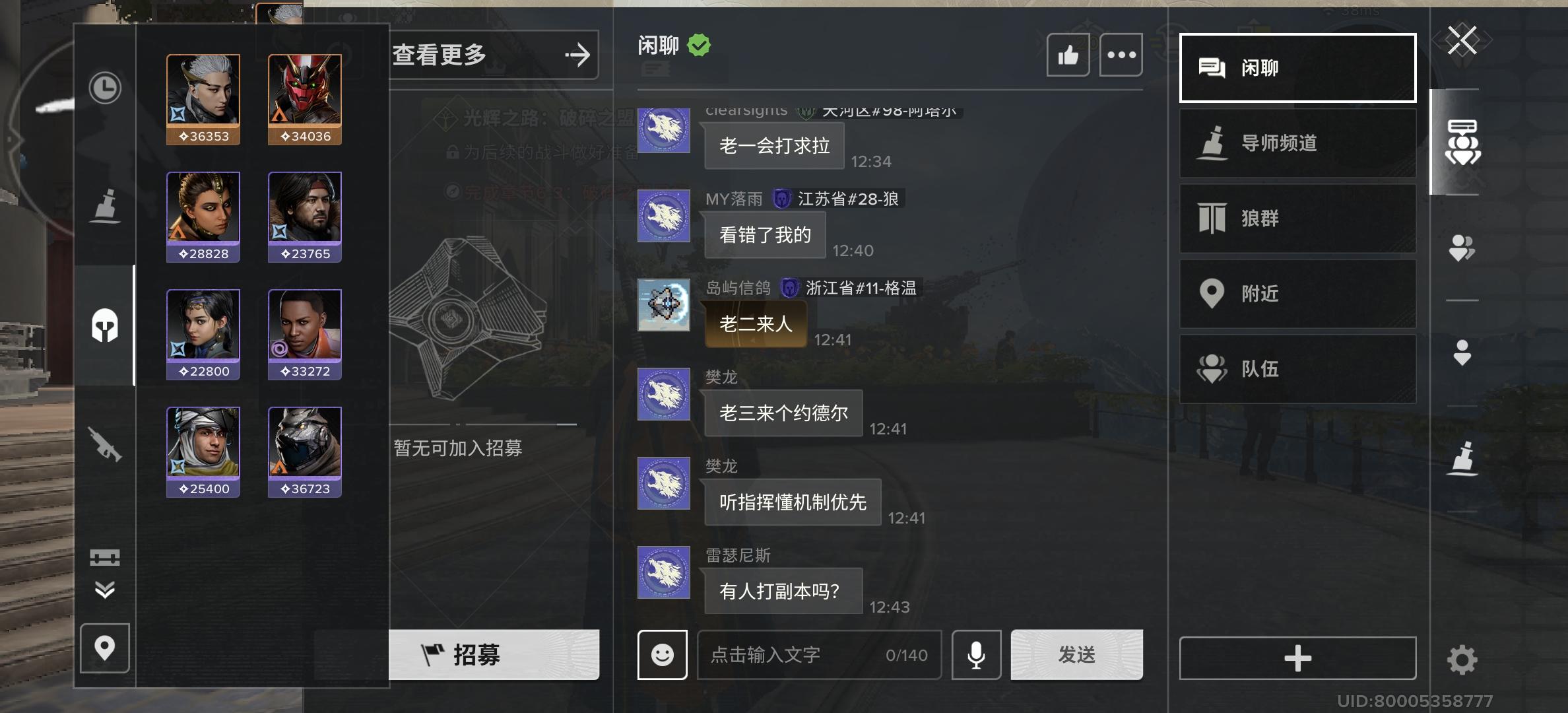Open the emoji picker in chat
The width and height of the screenshot is (1568, 713).
tap(662, 654)
